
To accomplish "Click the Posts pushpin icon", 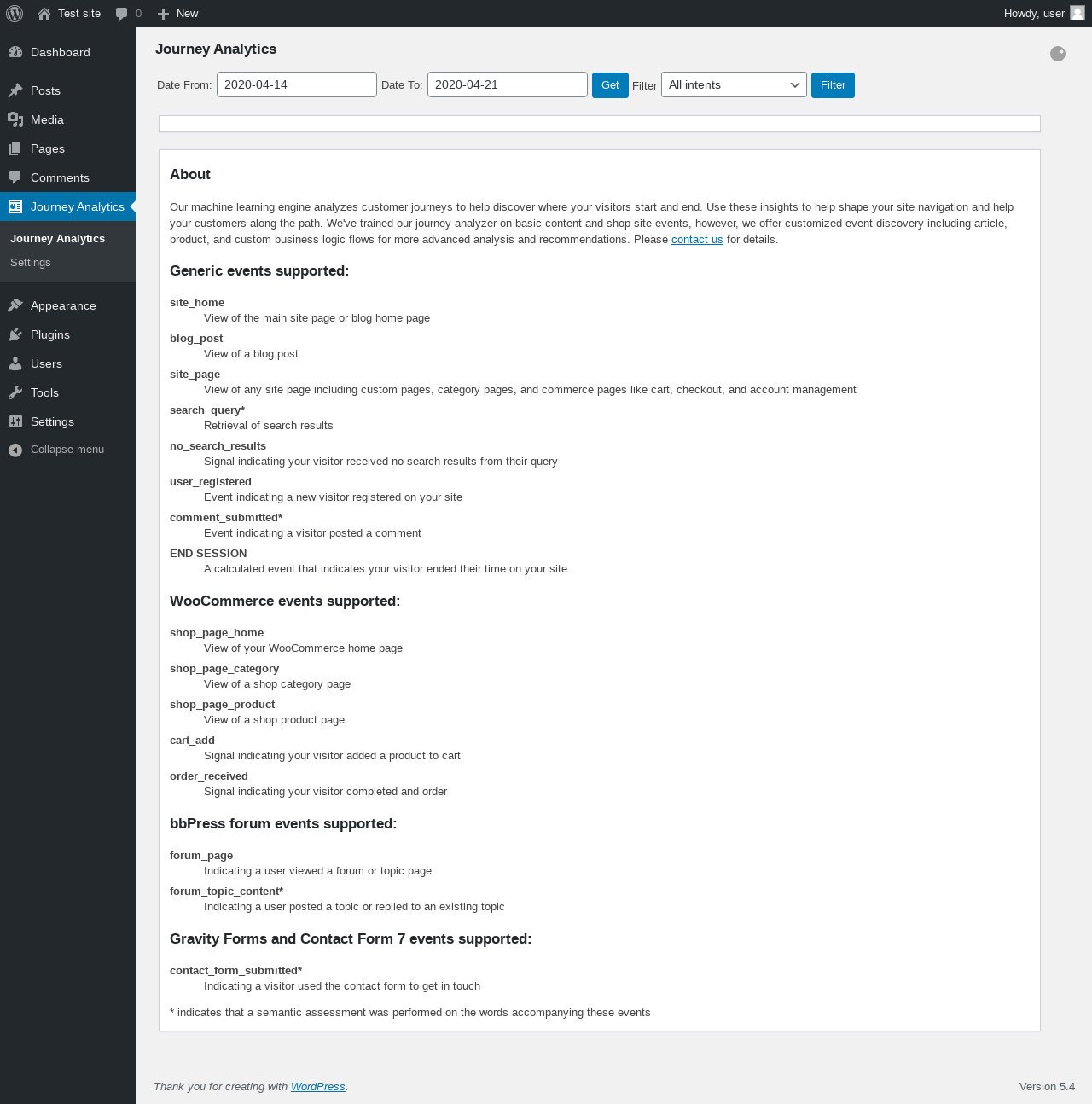I will 15,90.
